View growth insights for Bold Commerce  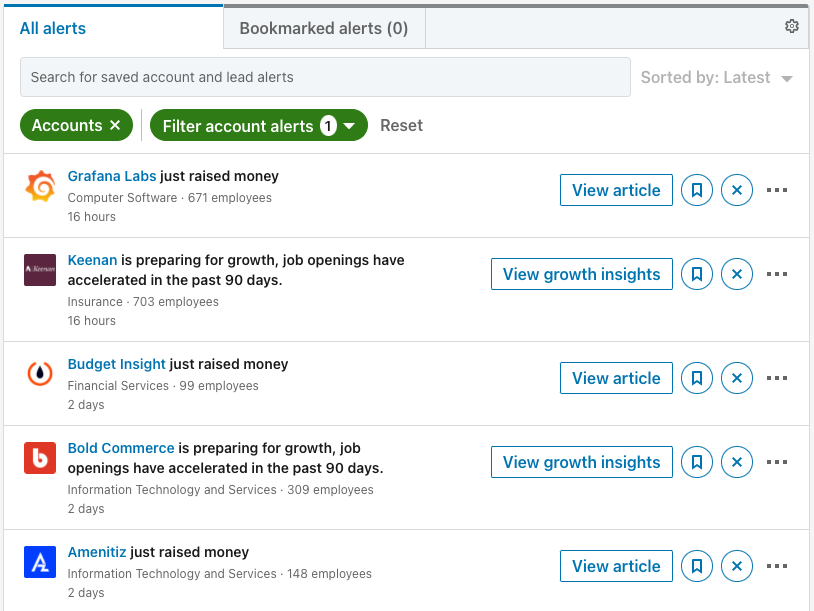coord(581,462)
